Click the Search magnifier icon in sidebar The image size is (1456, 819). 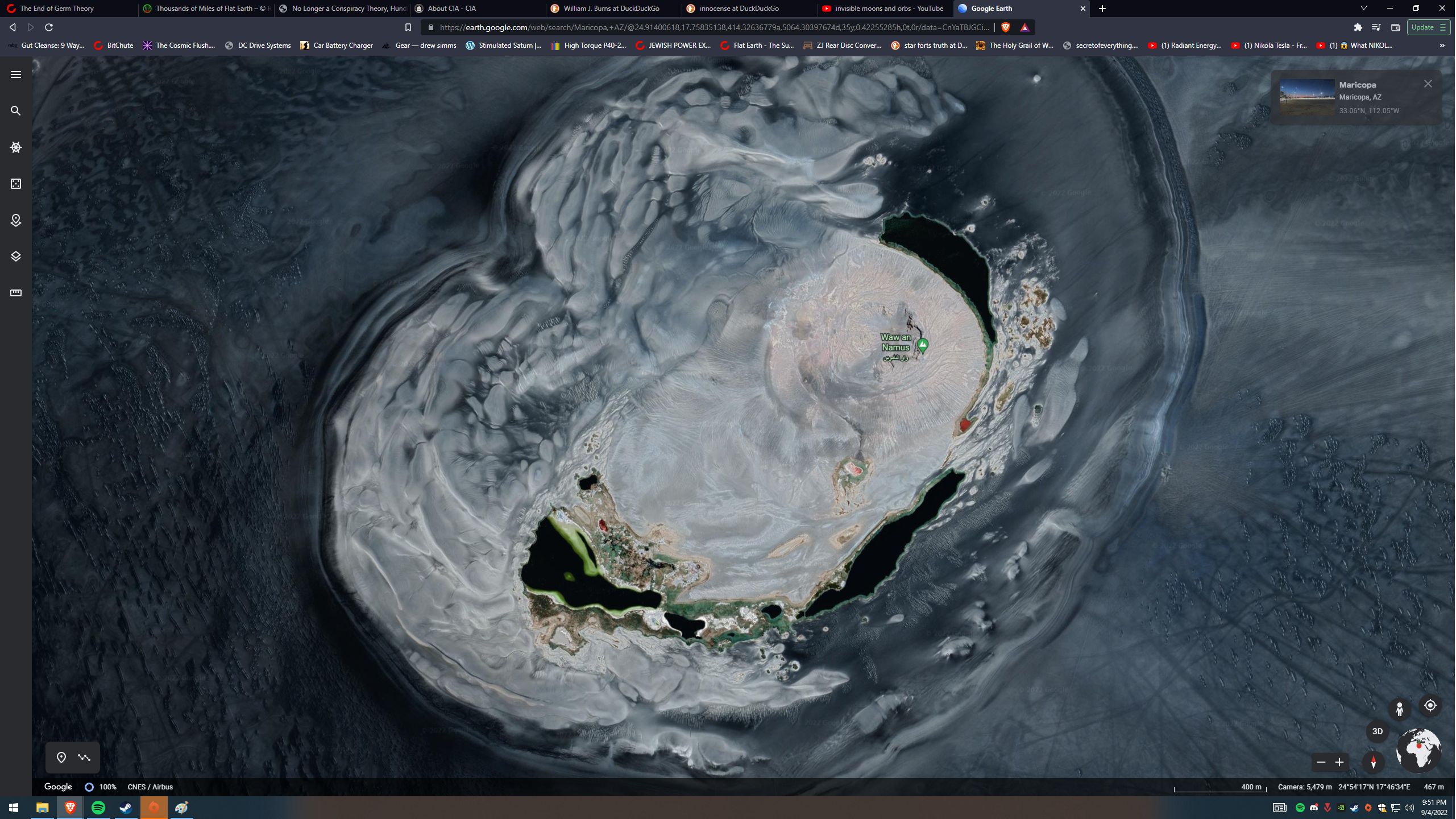(16, 111)
